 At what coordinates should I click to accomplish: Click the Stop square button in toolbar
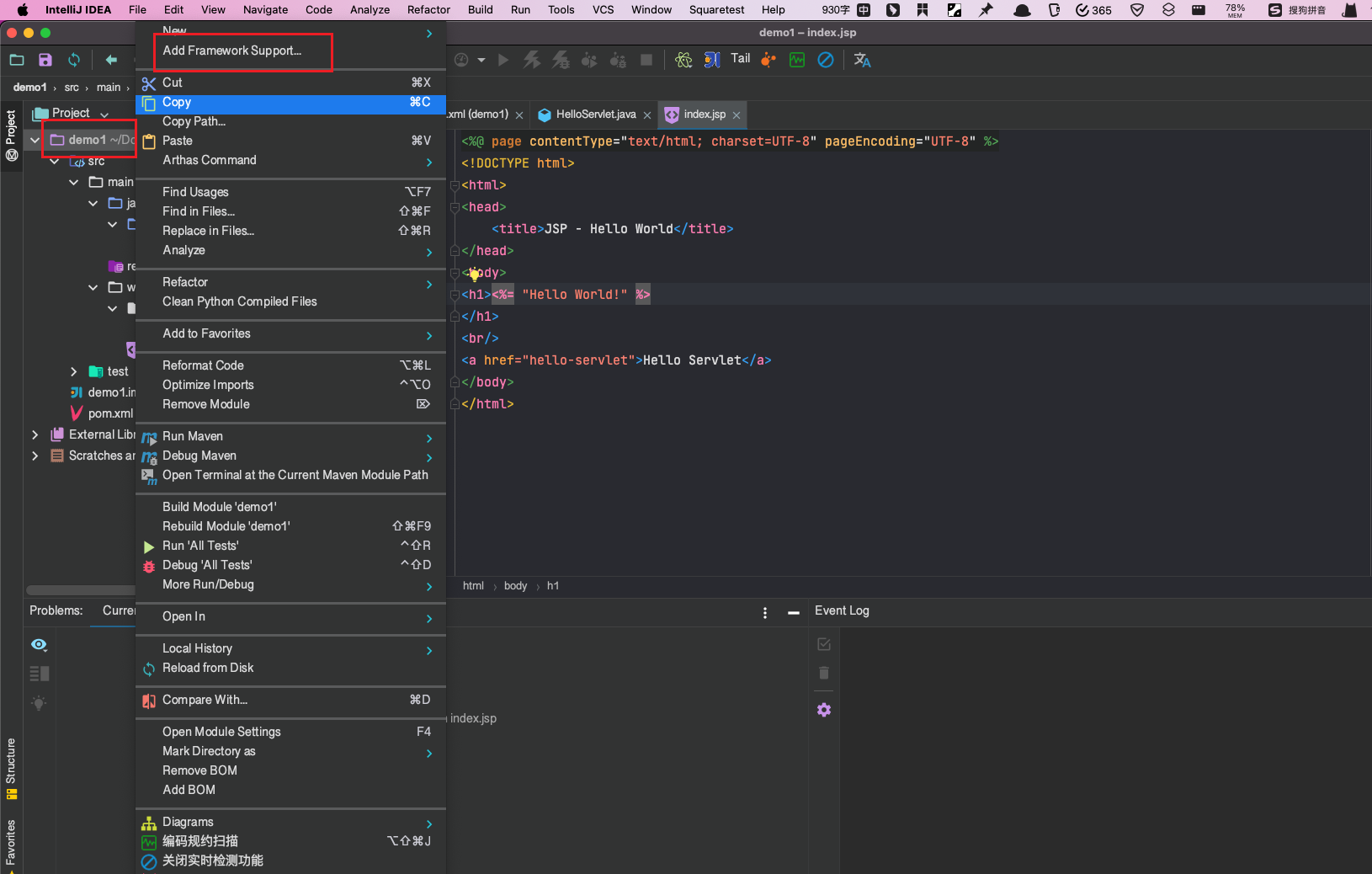click(x=646, y=60)
